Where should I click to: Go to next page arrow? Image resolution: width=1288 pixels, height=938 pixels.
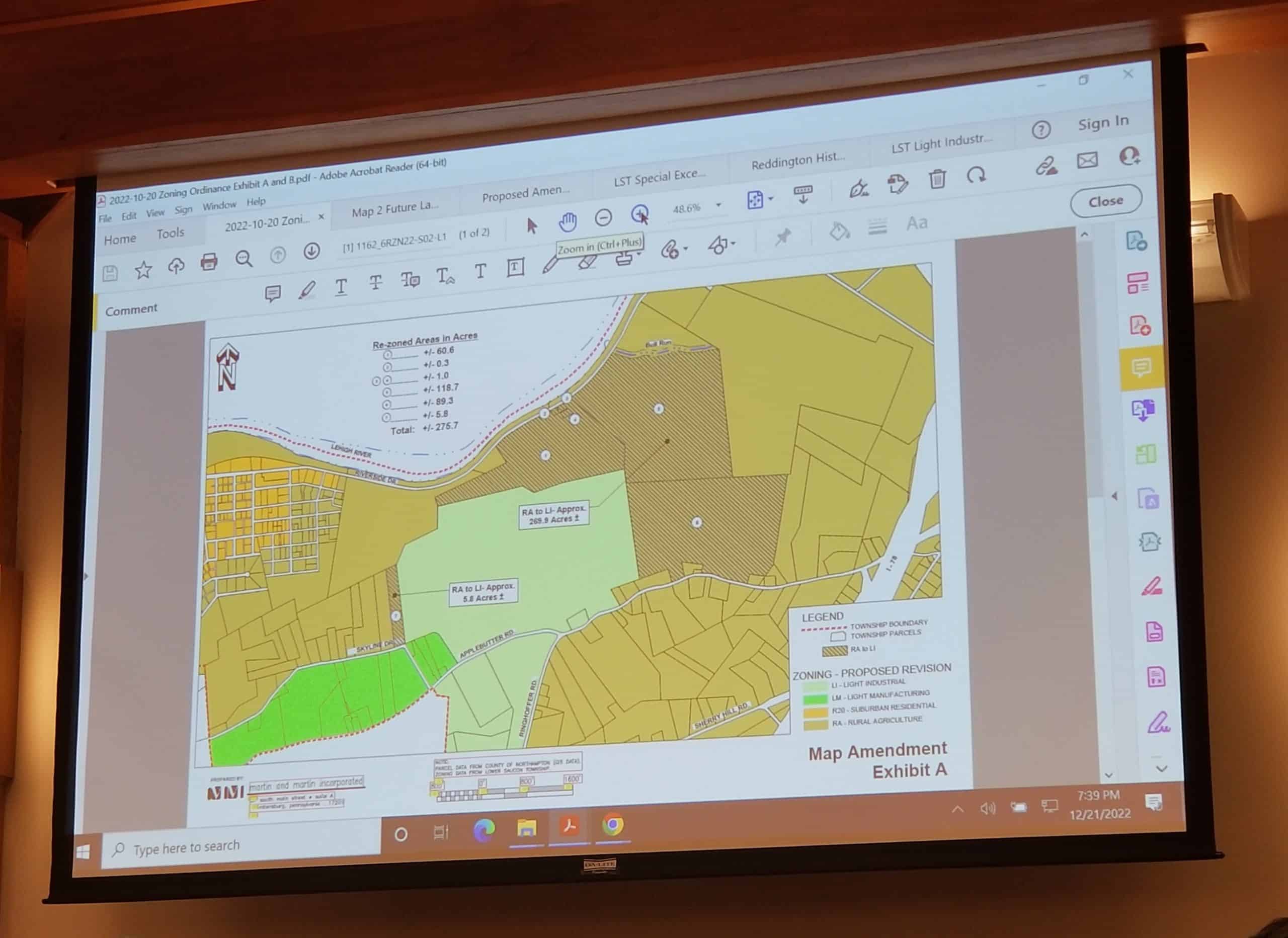[x=311, y=251]
